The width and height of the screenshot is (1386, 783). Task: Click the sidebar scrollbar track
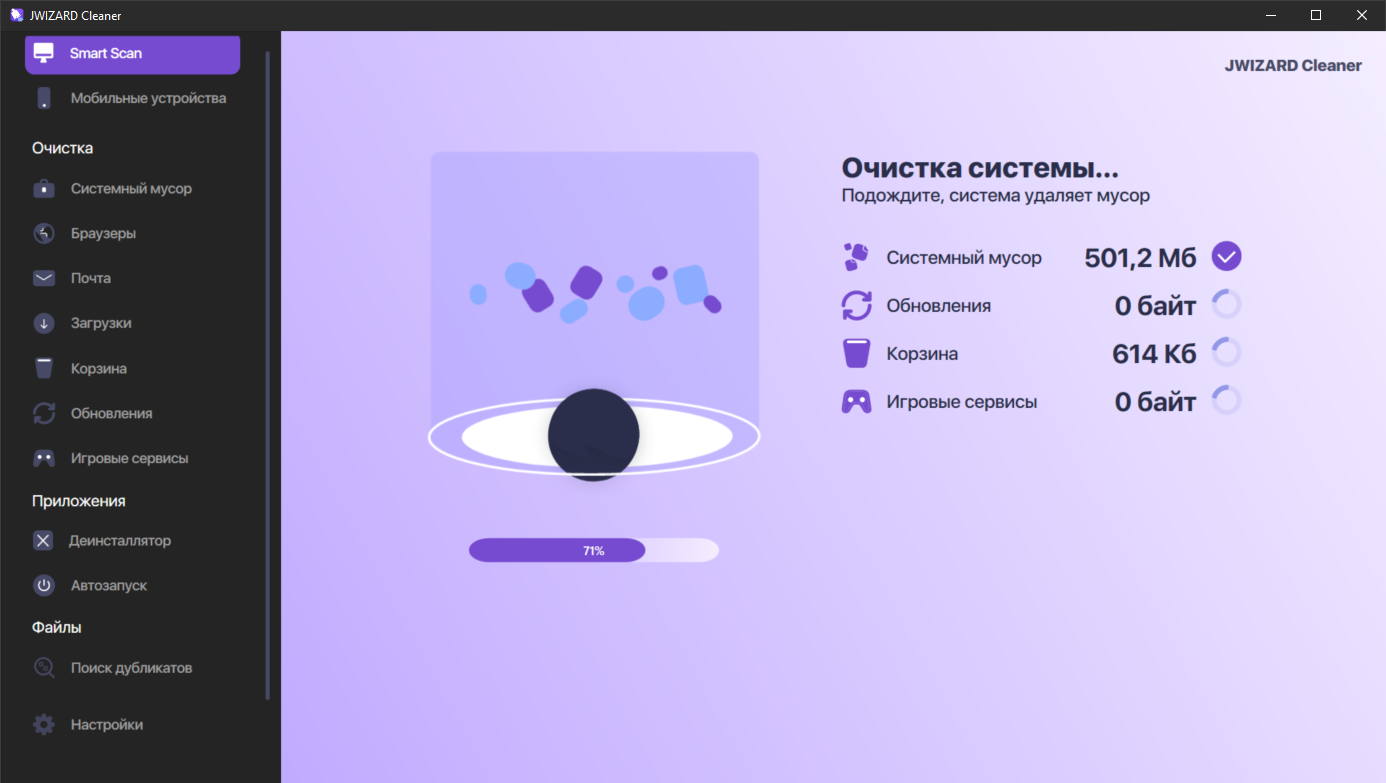(x=268, y=400)
